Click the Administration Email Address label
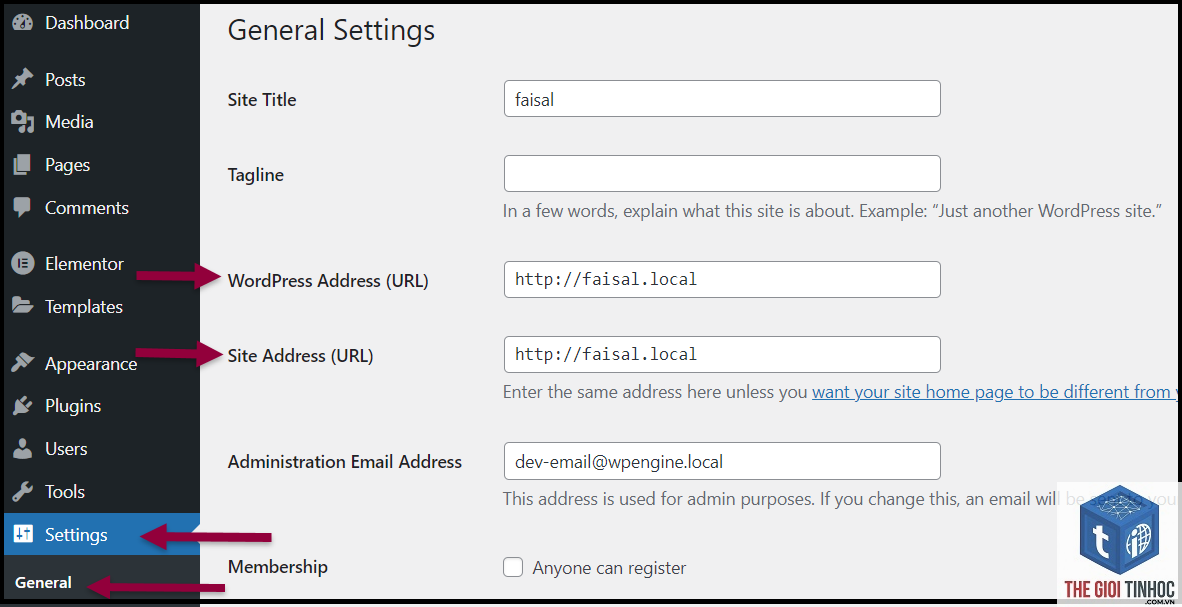Image resolution: width=1182 pixels, height=607 pixels. (344, 461)
